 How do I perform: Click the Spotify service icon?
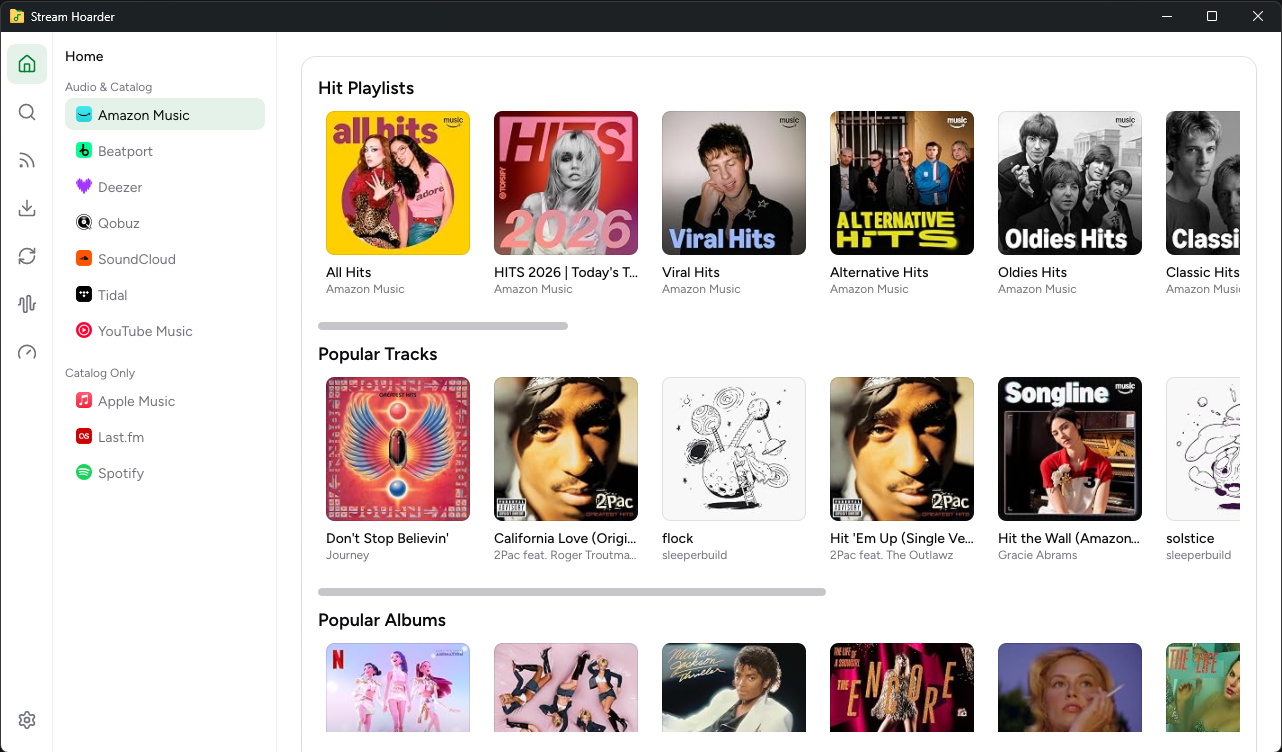point(84,473)
